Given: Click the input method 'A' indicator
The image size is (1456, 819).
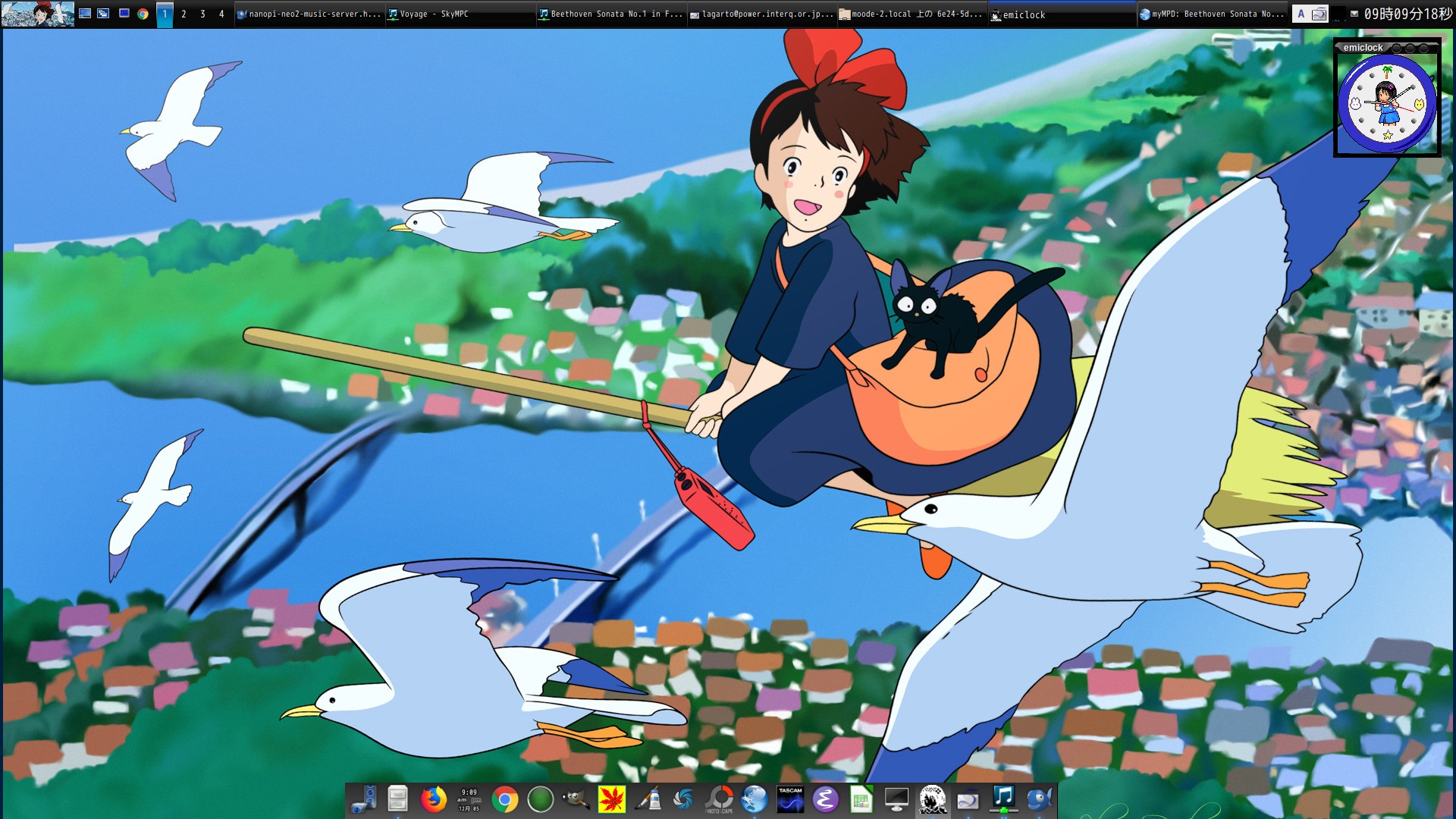Looking at the screenshot, I should [x=1301, y=13].
